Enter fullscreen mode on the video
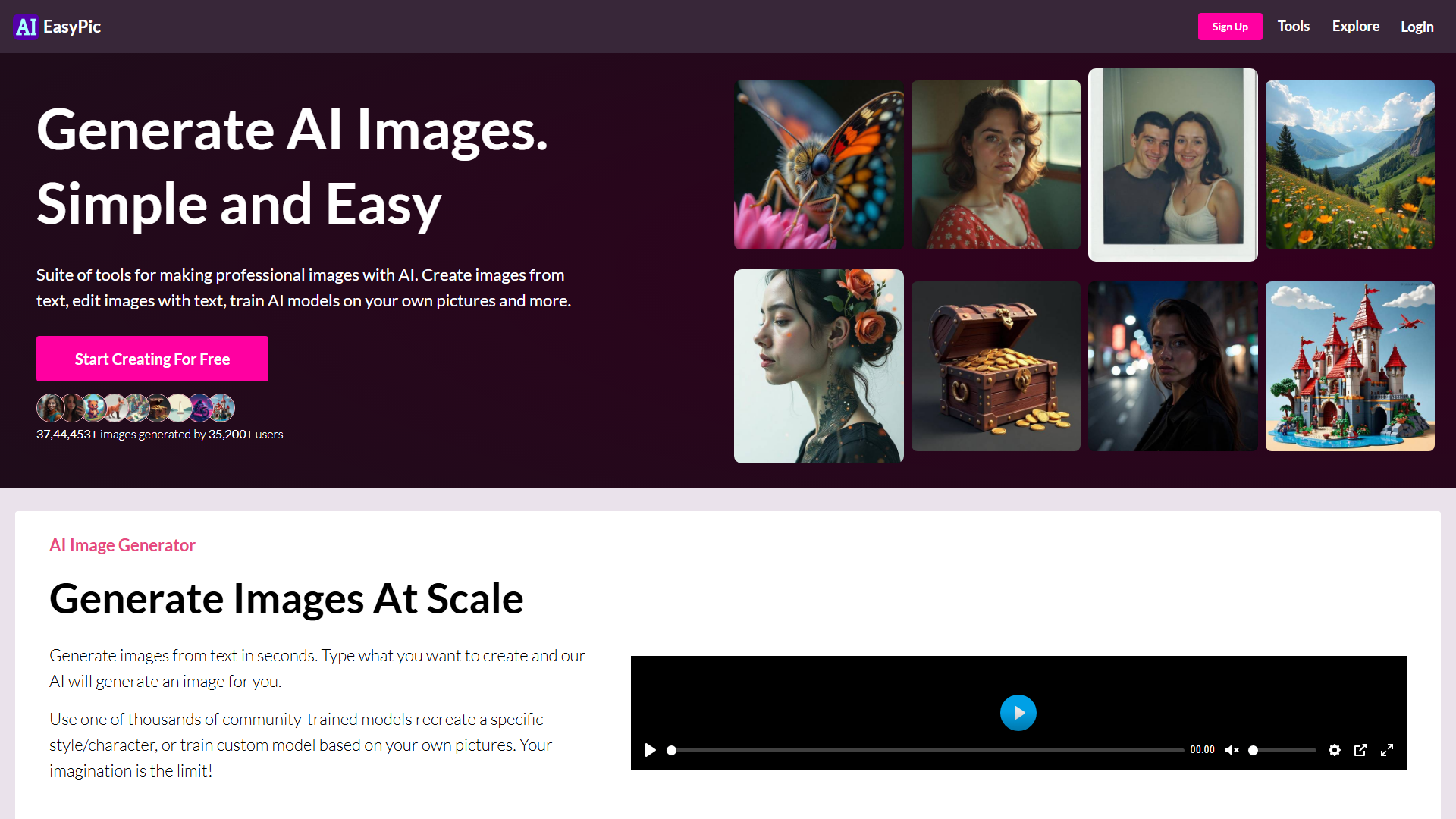This screenshot has height=819, width=1456. (1387, 750)
